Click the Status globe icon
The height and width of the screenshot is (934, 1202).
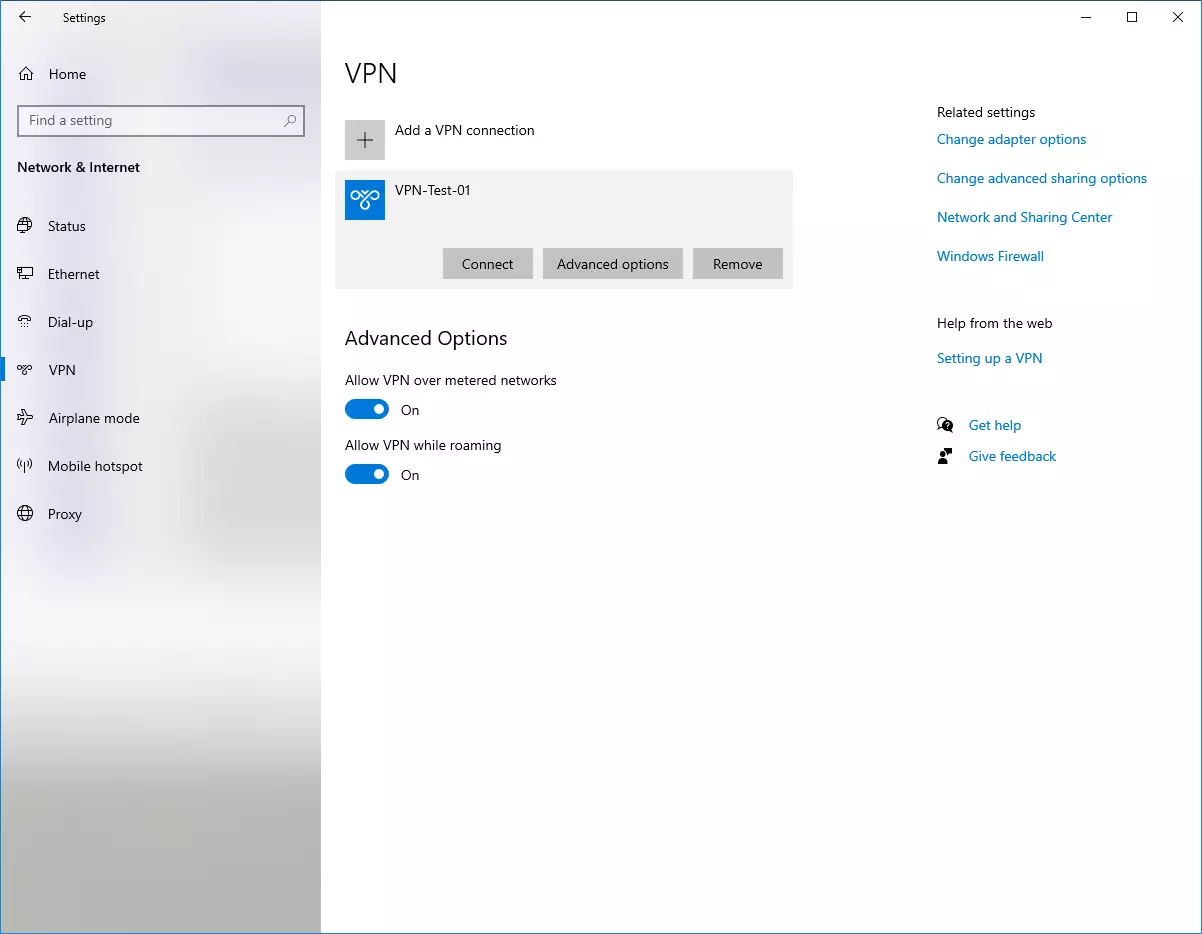(25, 226)
